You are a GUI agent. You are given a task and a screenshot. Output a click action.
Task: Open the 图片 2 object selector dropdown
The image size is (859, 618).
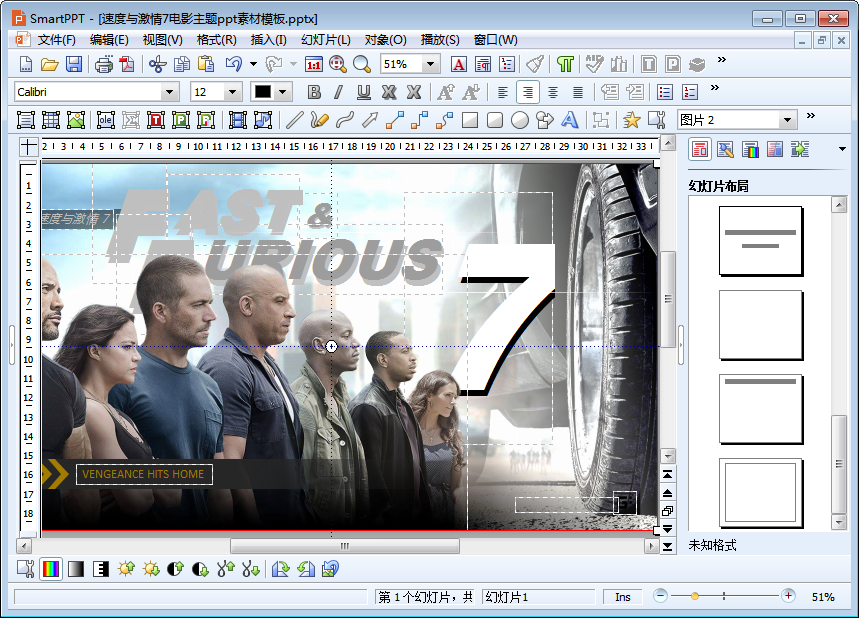coord(788,120)
